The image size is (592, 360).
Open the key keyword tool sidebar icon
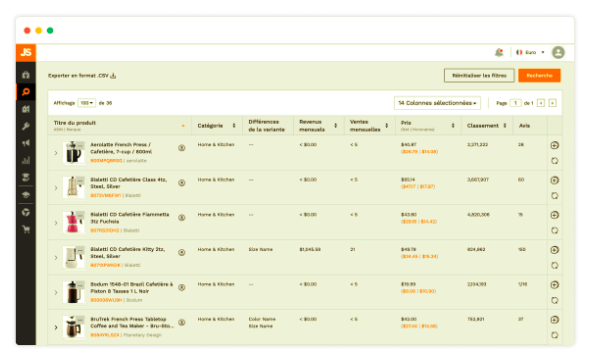[x=26, y=126]
